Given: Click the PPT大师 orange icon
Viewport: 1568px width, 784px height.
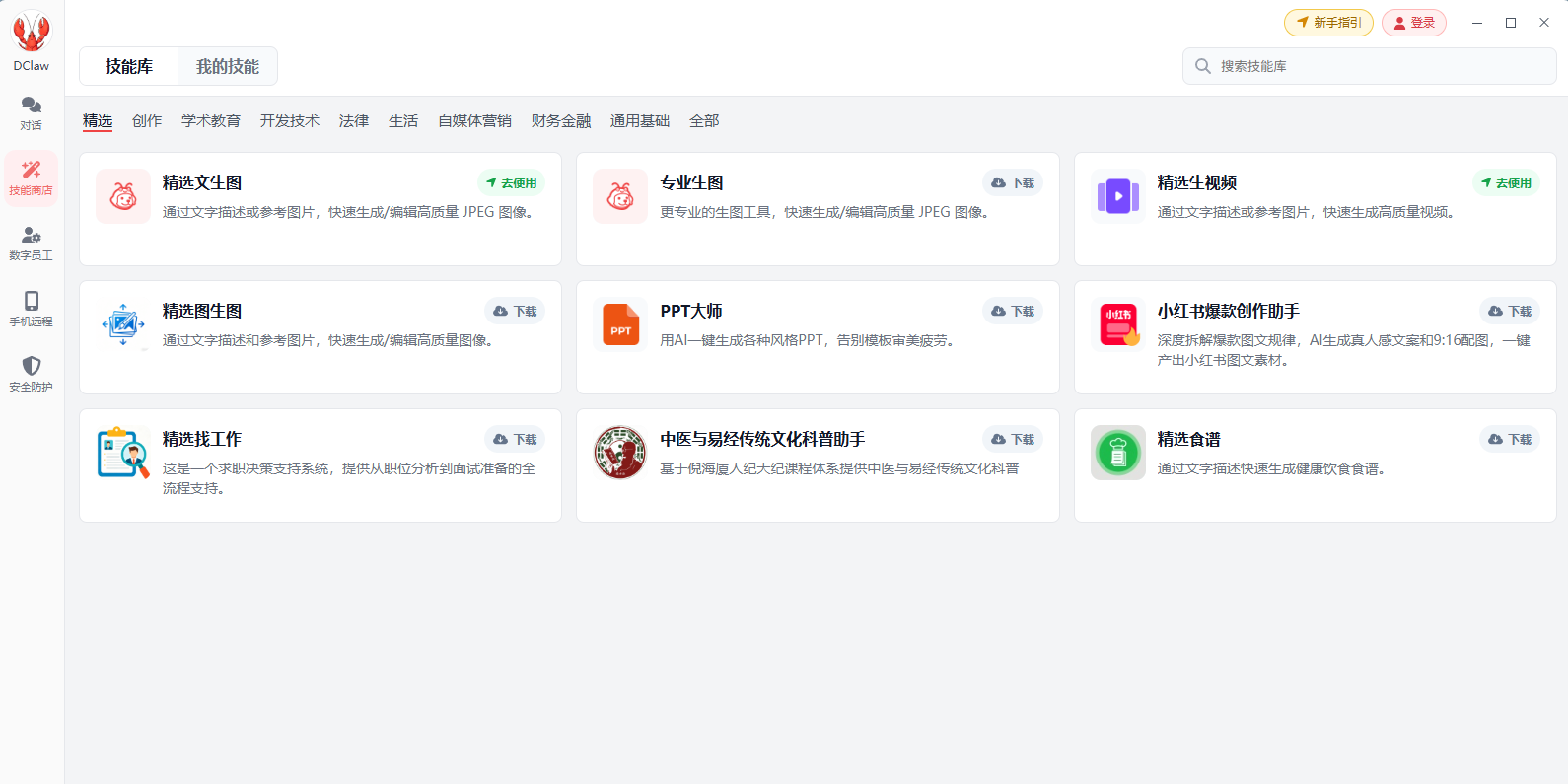Looking at the screenshot, I should (620, 324).
